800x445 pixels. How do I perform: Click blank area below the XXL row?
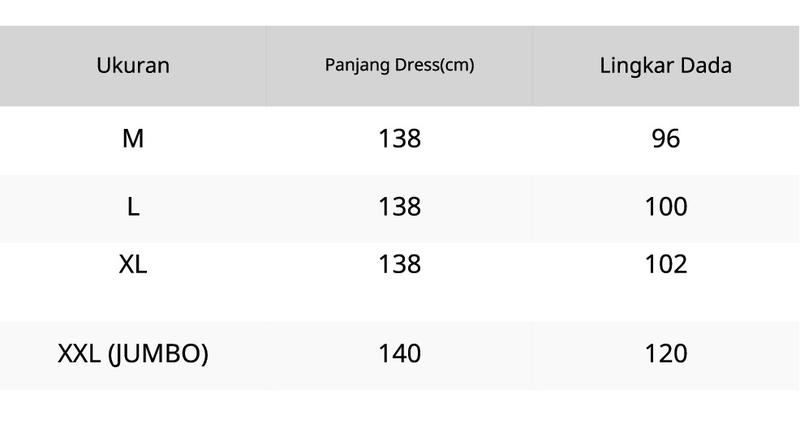[399, 417]
